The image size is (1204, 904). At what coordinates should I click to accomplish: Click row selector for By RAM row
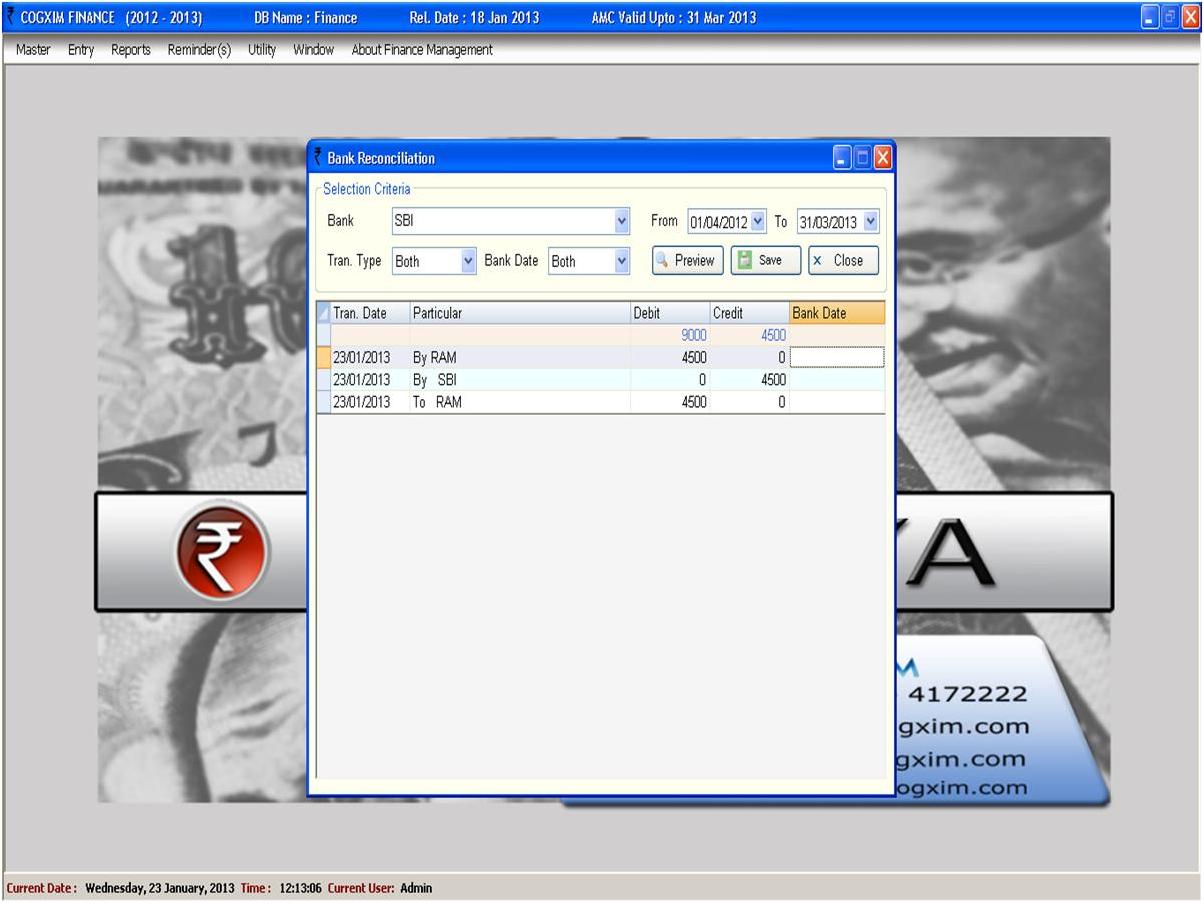pyautogui.click(x=323, y=357)
